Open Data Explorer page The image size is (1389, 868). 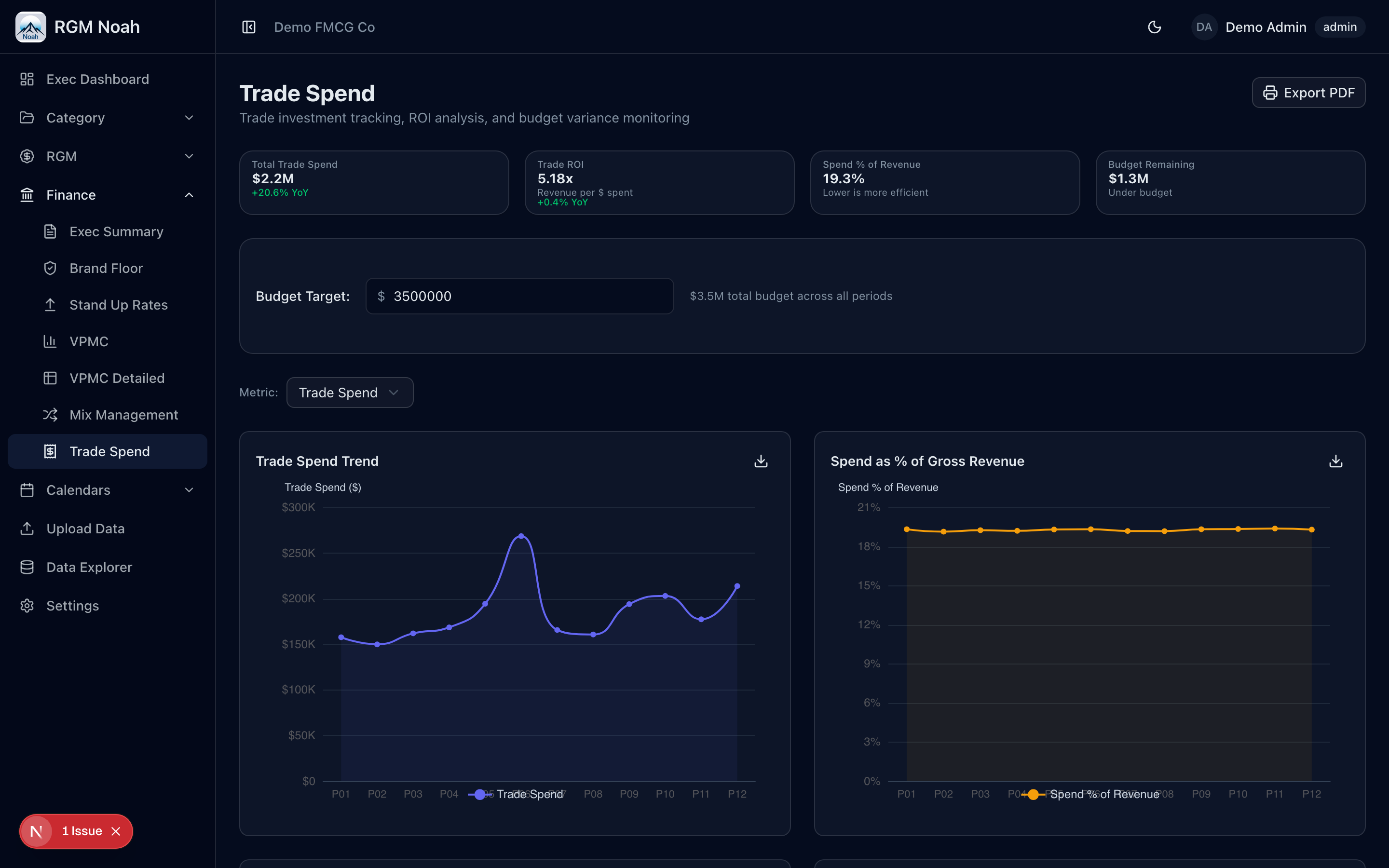tap(89, 567)
